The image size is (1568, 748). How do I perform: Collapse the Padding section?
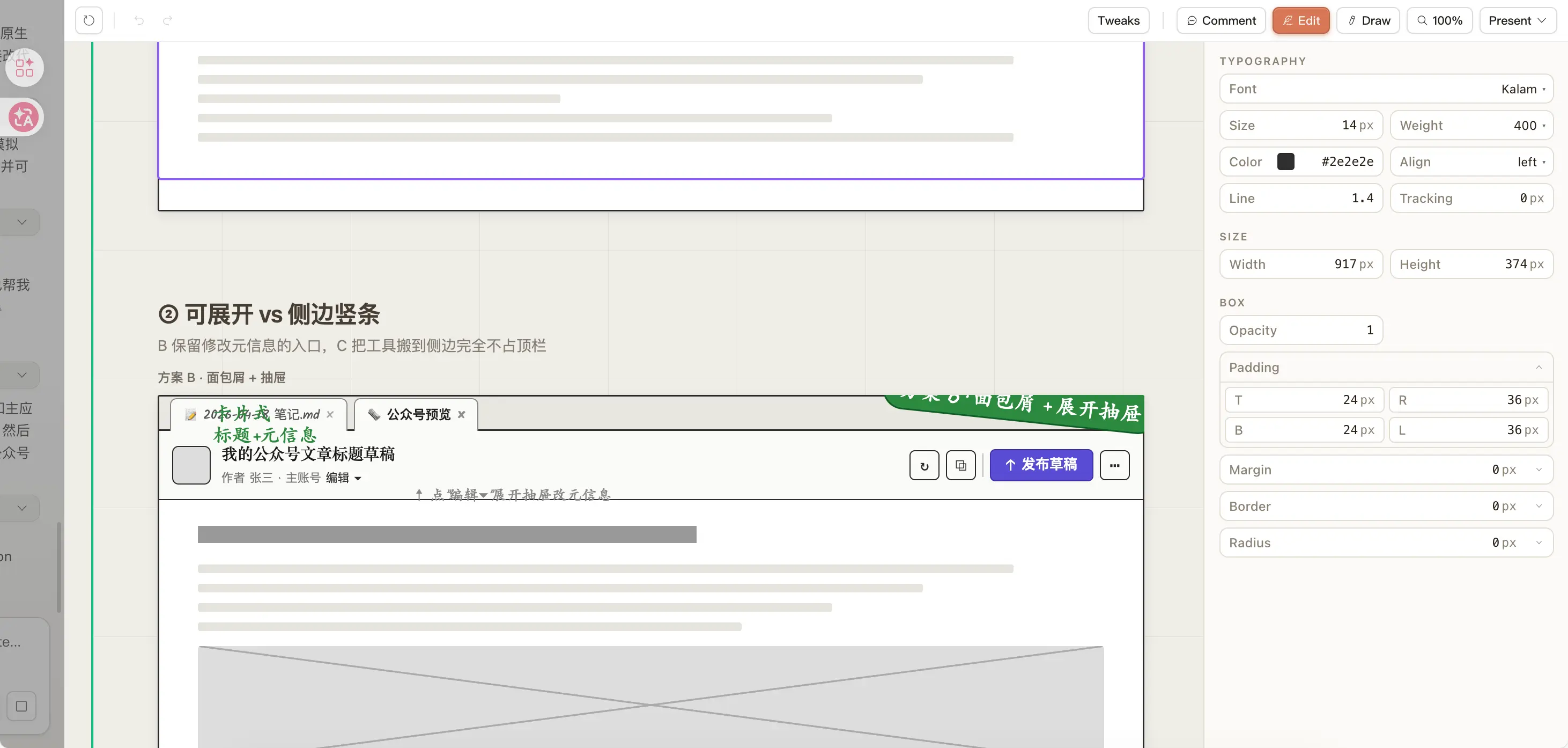tap(1538, 368)
